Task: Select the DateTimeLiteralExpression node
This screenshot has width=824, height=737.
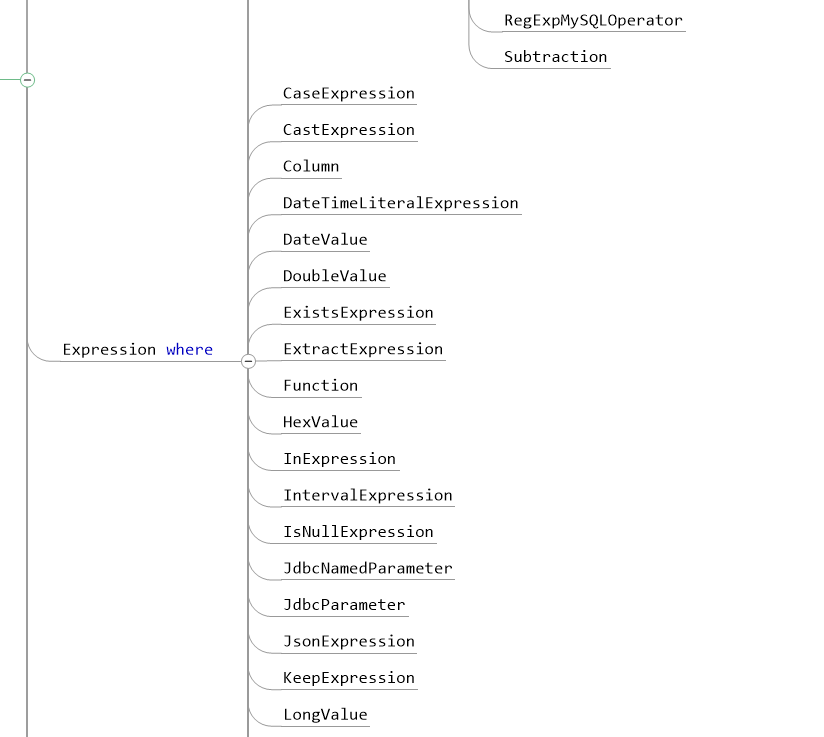Action: [401, 203]
